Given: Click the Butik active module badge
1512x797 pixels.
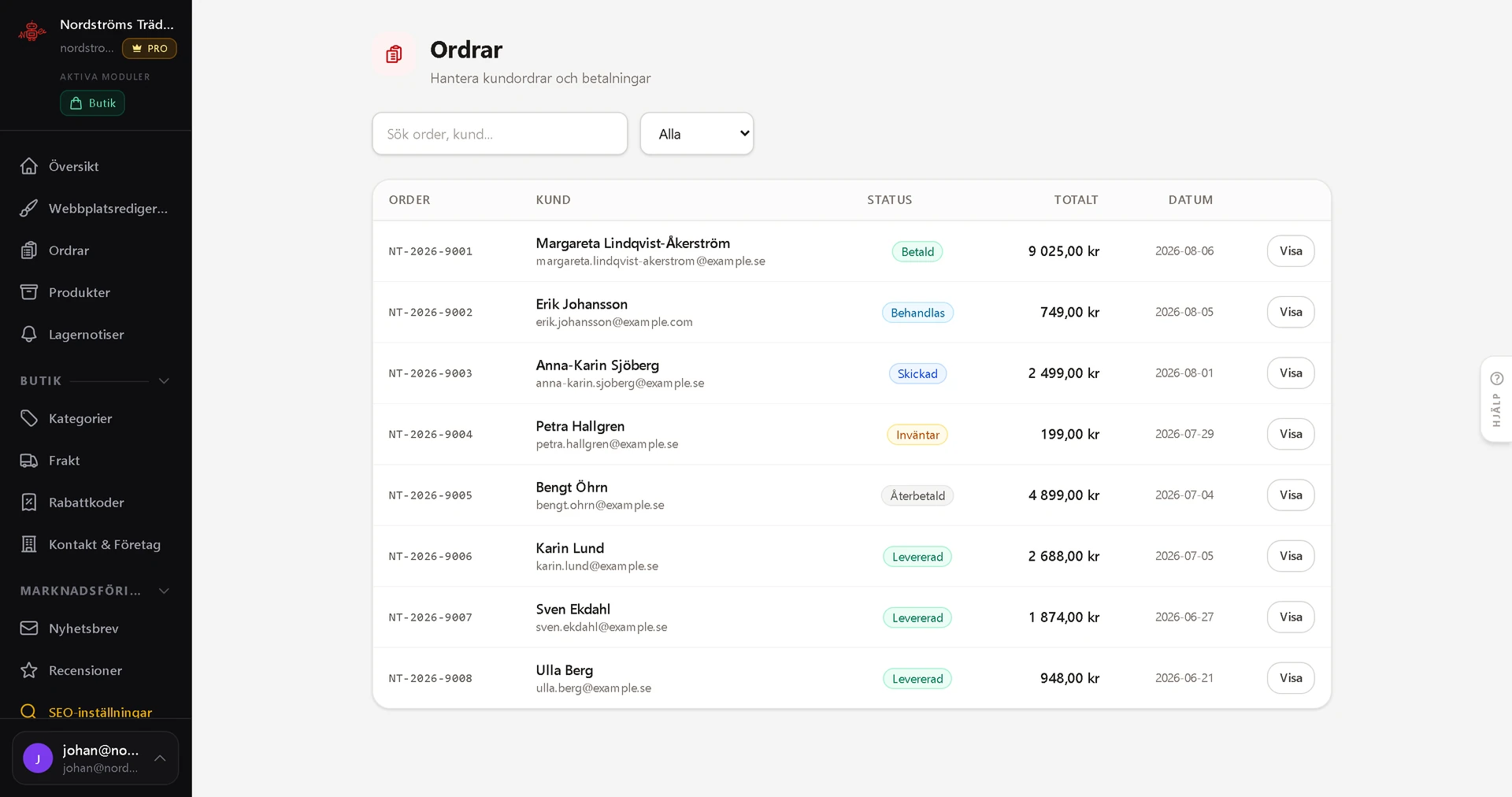Looking at the screenshot, I should (92, 103).
